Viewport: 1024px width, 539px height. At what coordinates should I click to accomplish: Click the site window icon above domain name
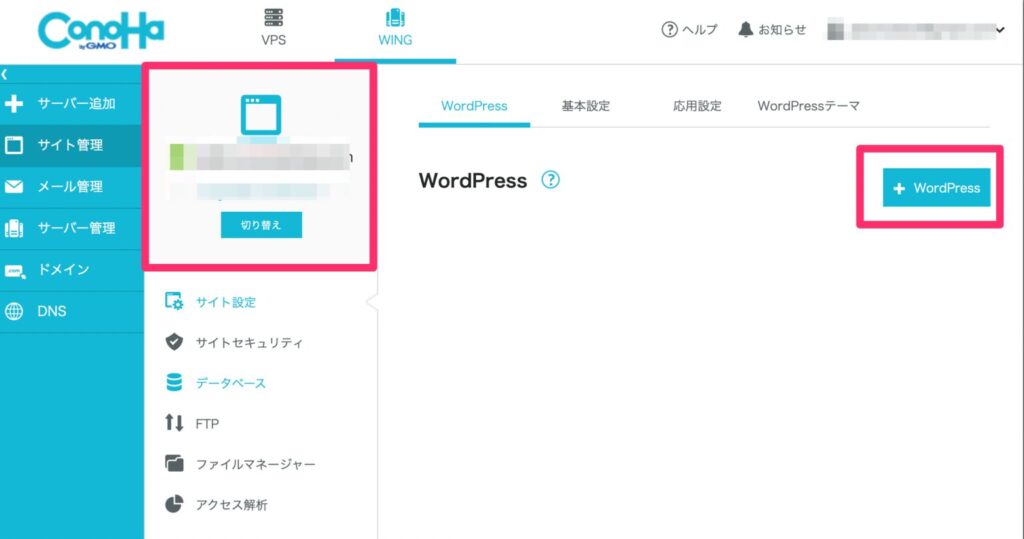(261, 115)
